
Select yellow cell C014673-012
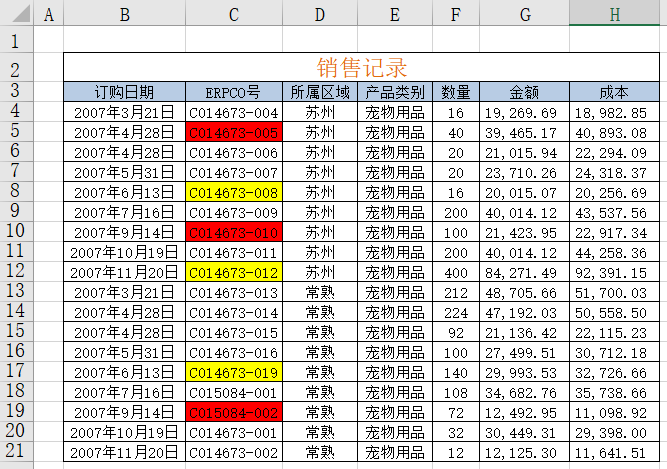234,272
